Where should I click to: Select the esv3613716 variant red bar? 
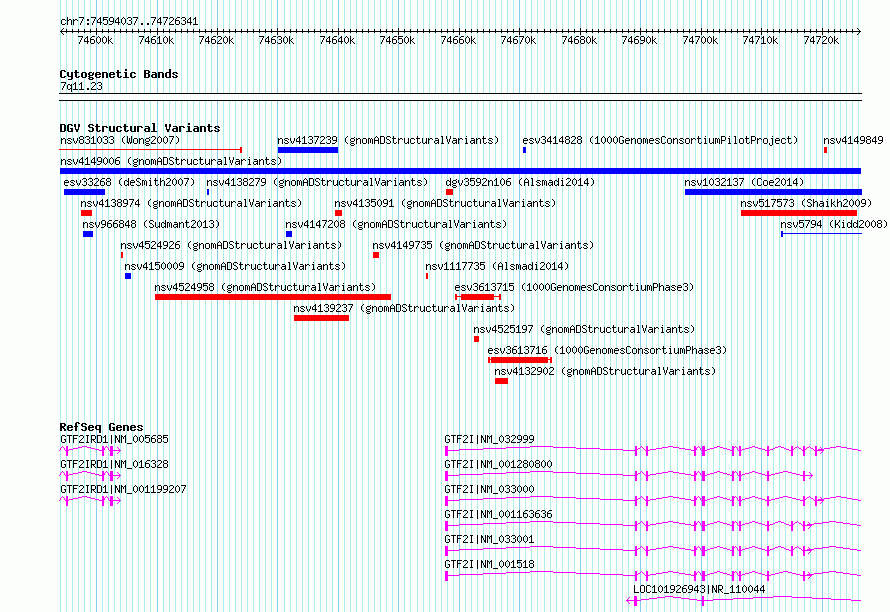pyautogui.click(x=520, y=360)
